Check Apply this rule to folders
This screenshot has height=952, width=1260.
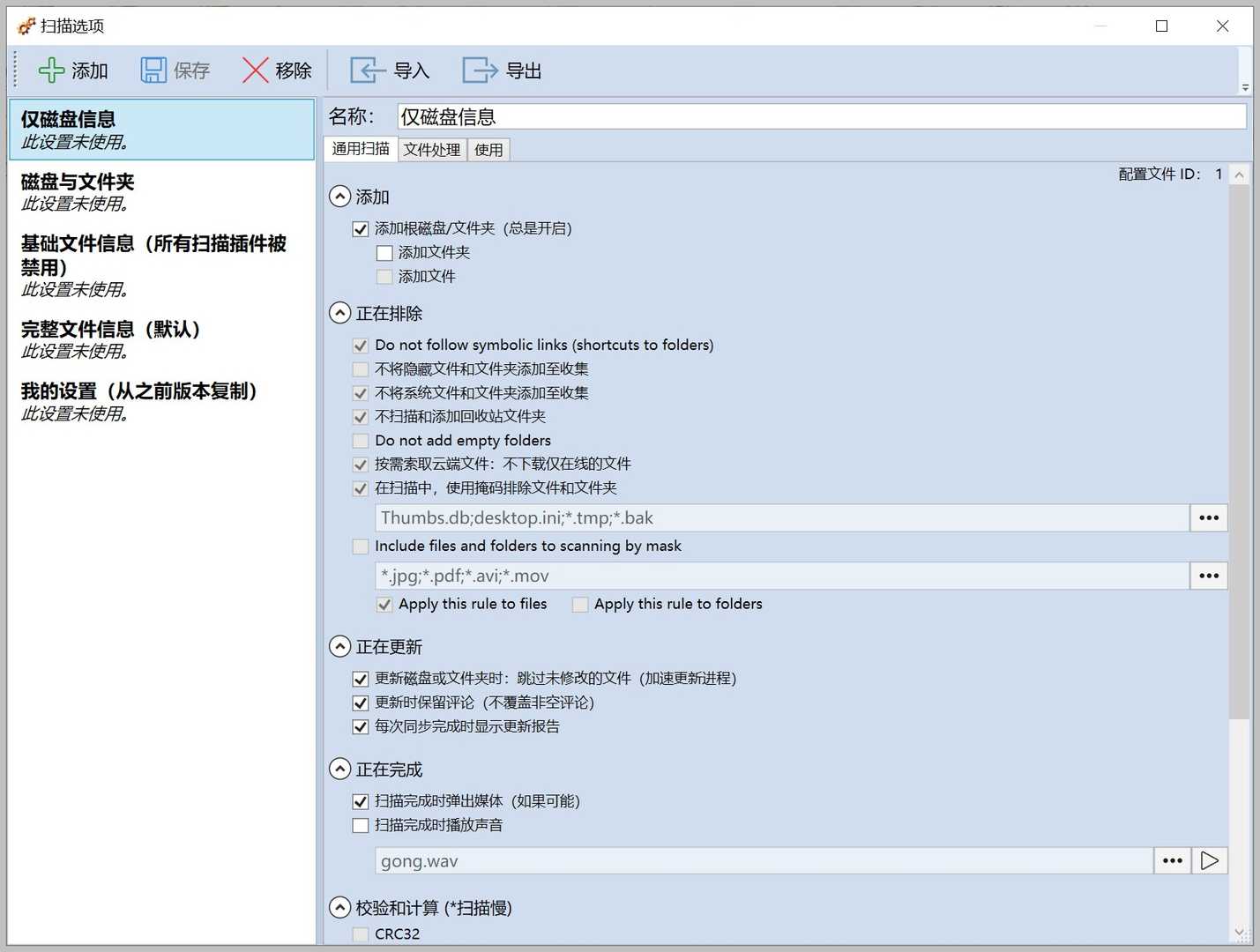tap(580, 605)
